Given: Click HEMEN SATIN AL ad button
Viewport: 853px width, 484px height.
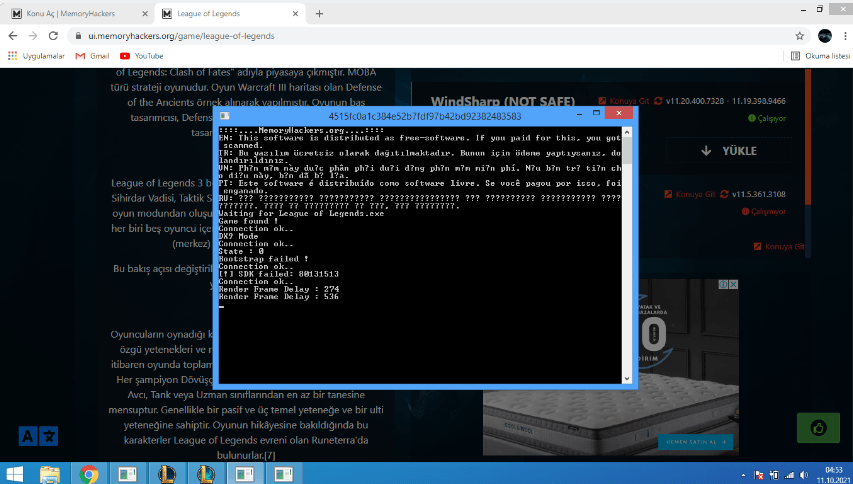Looking at the screenshot, I should tap(695, 442).
